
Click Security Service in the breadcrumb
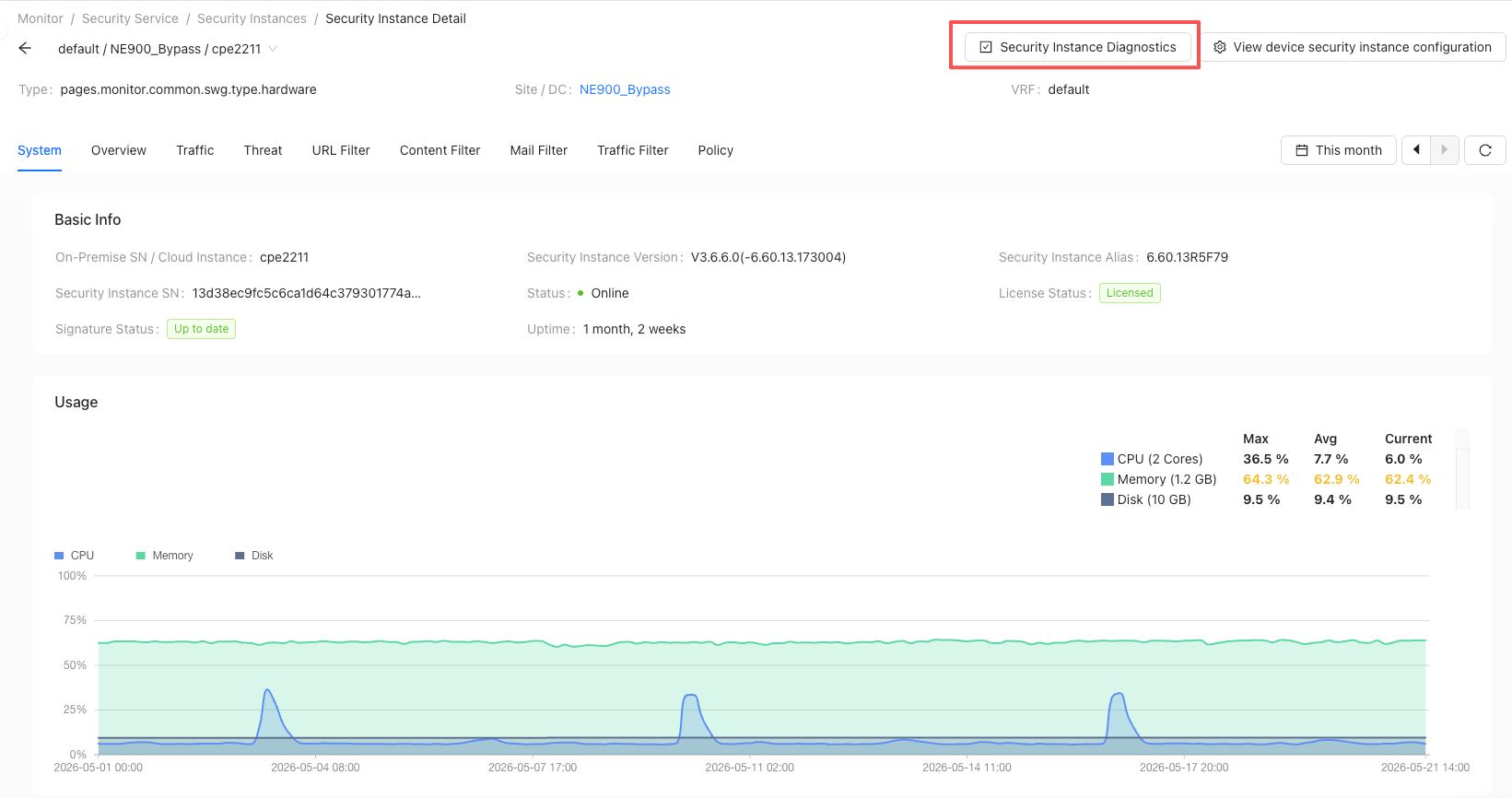click(130, 18)
